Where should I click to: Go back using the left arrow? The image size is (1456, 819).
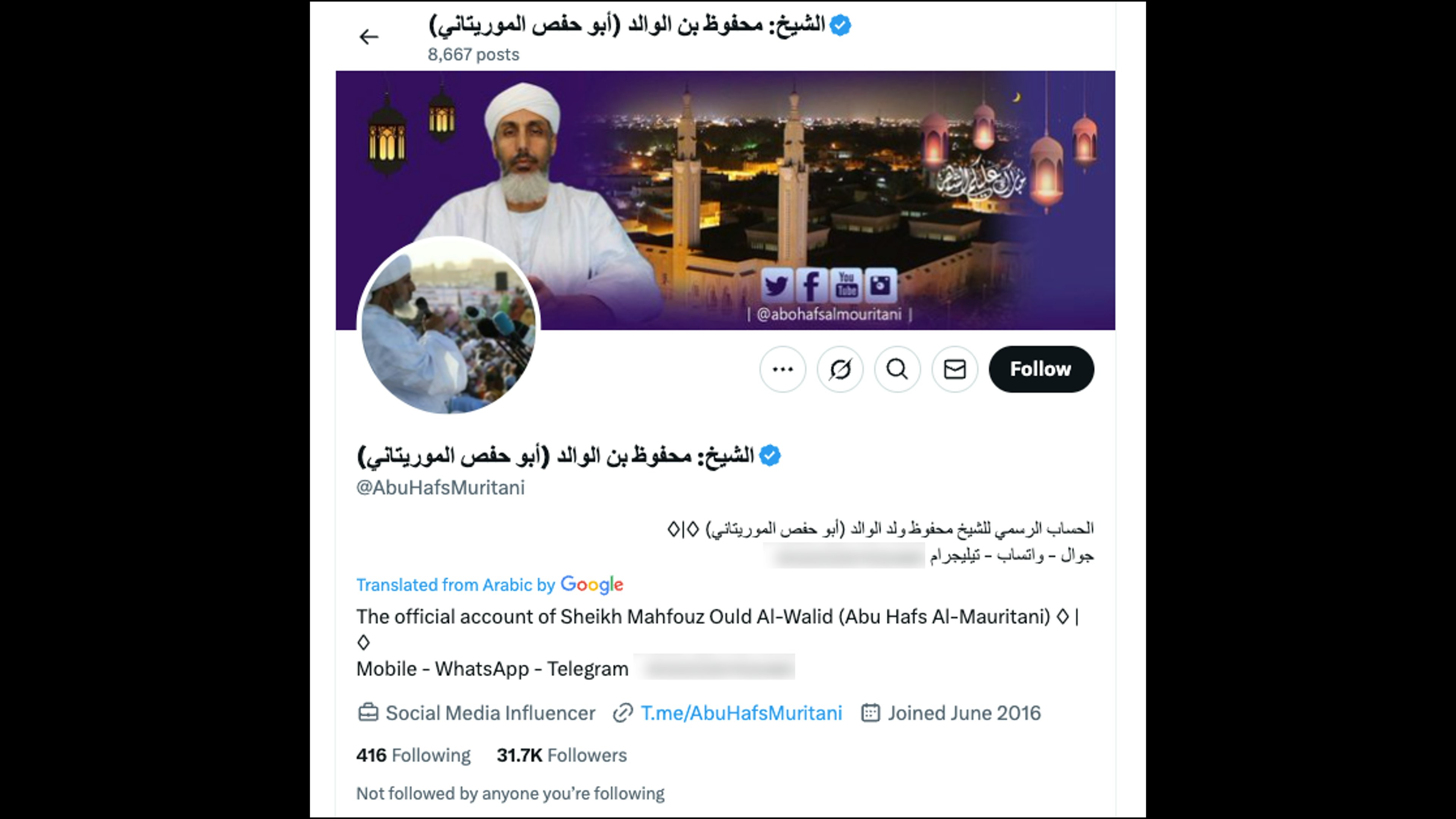pyautogui.click(x=369, y=37)
